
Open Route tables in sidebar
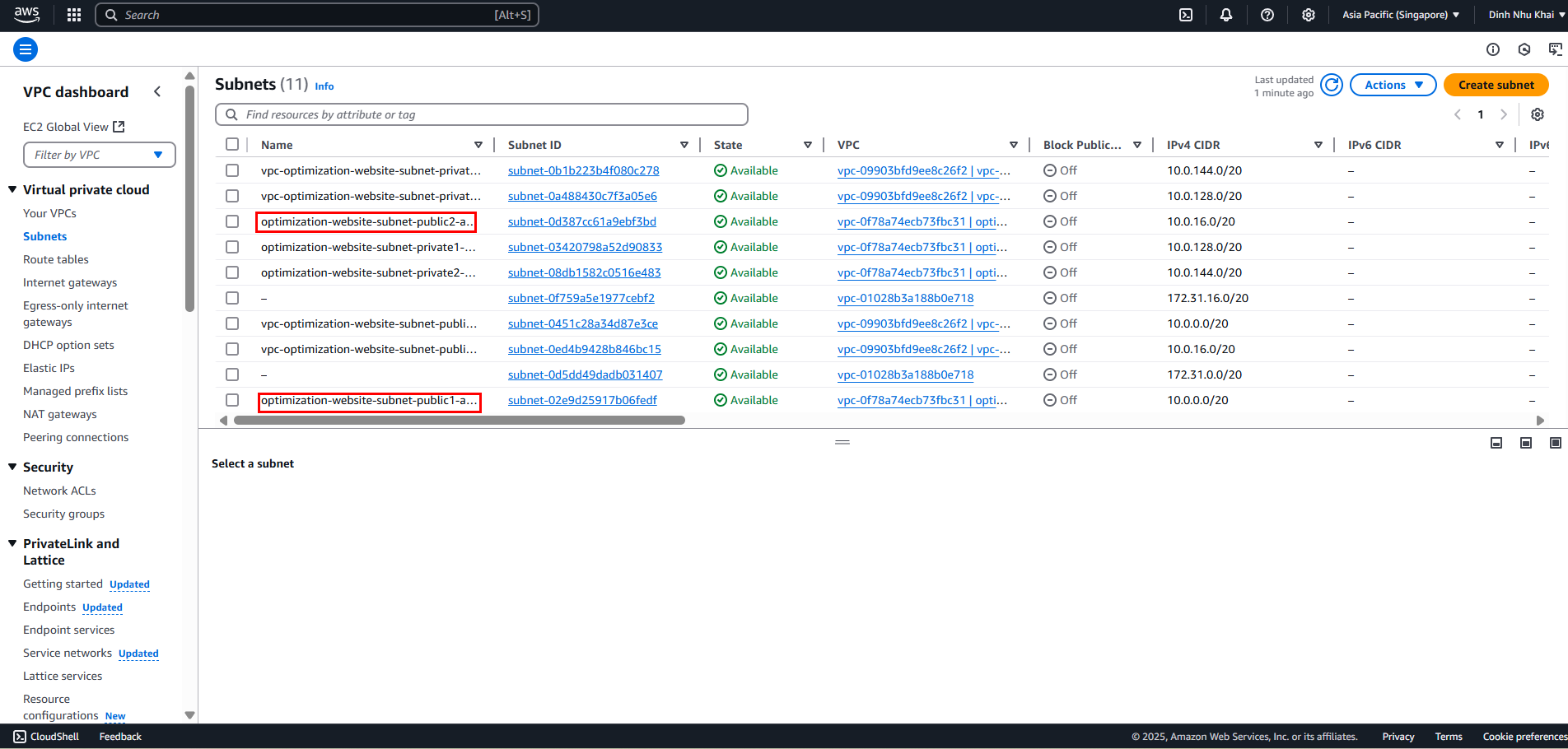pos(56,259)
